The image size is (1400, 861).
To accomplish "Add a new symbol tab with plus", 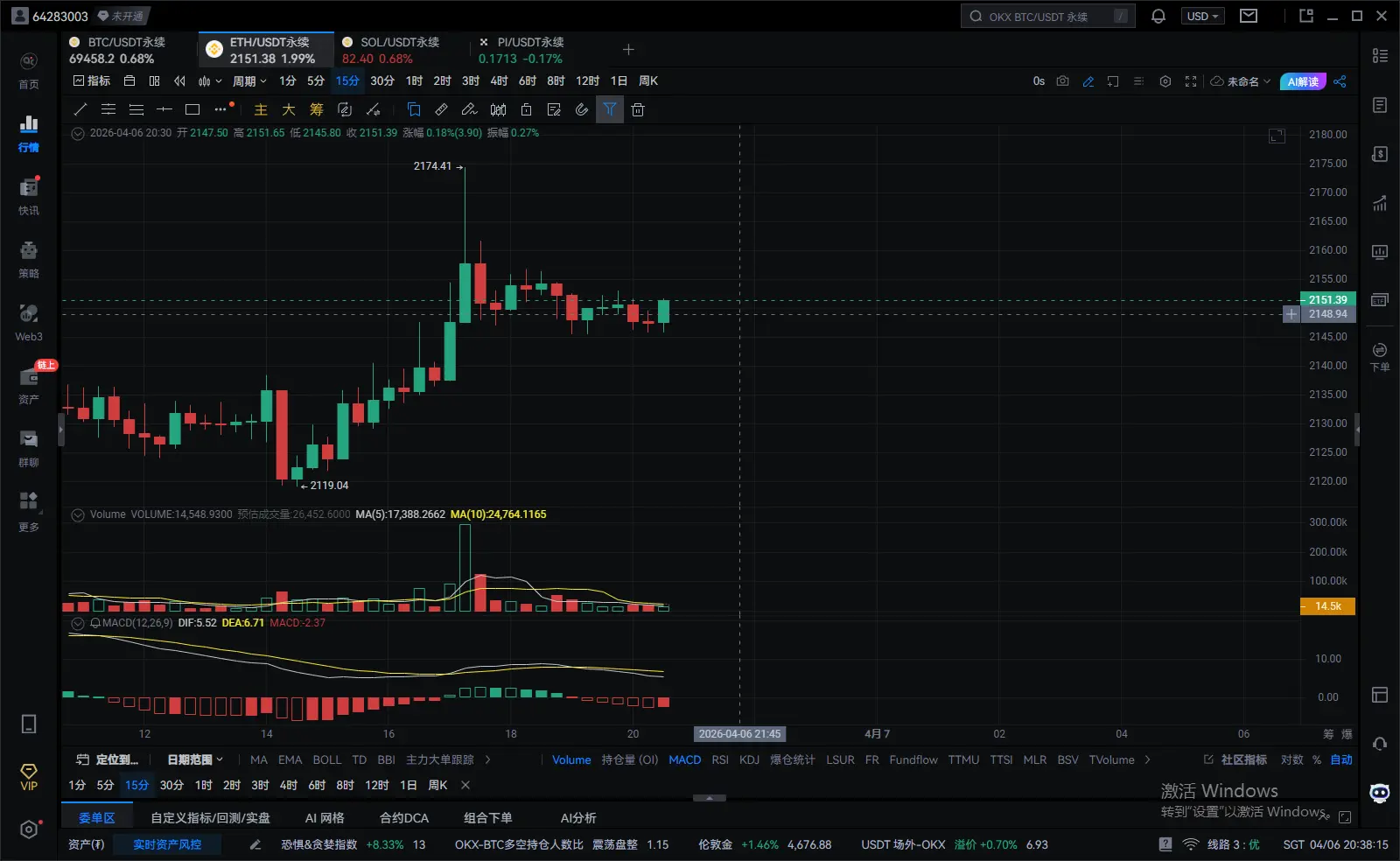I will point(628,50).
